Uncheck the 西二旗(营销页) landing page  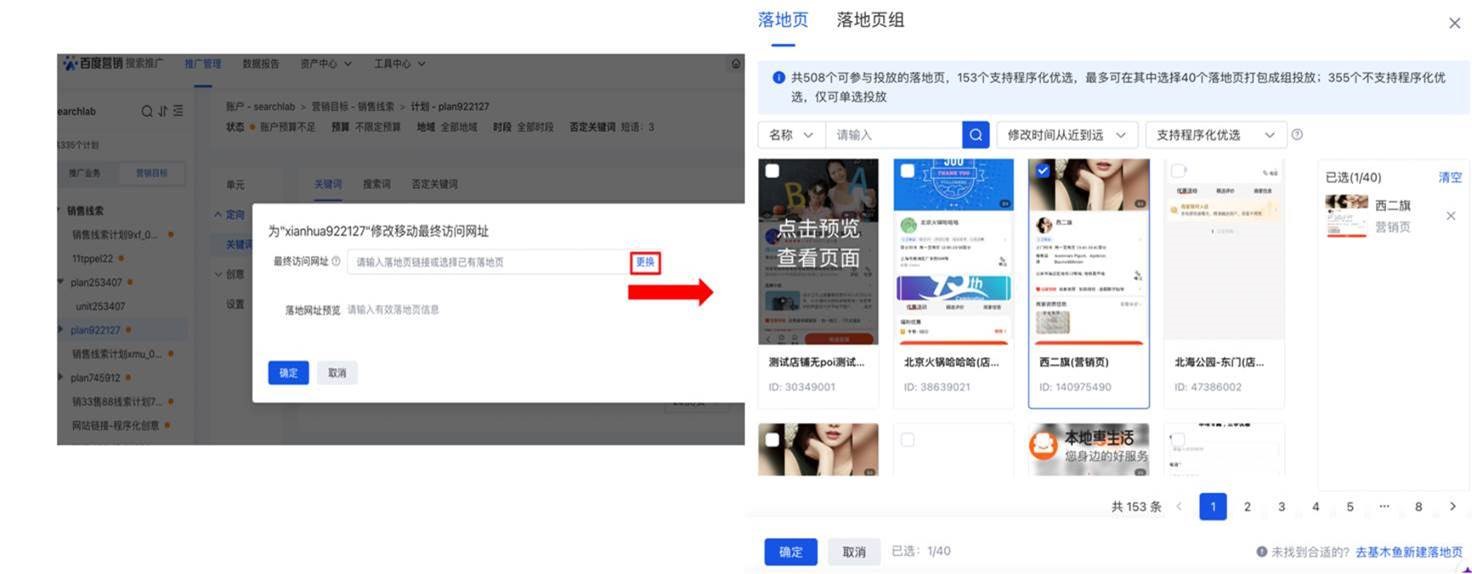1043,171
